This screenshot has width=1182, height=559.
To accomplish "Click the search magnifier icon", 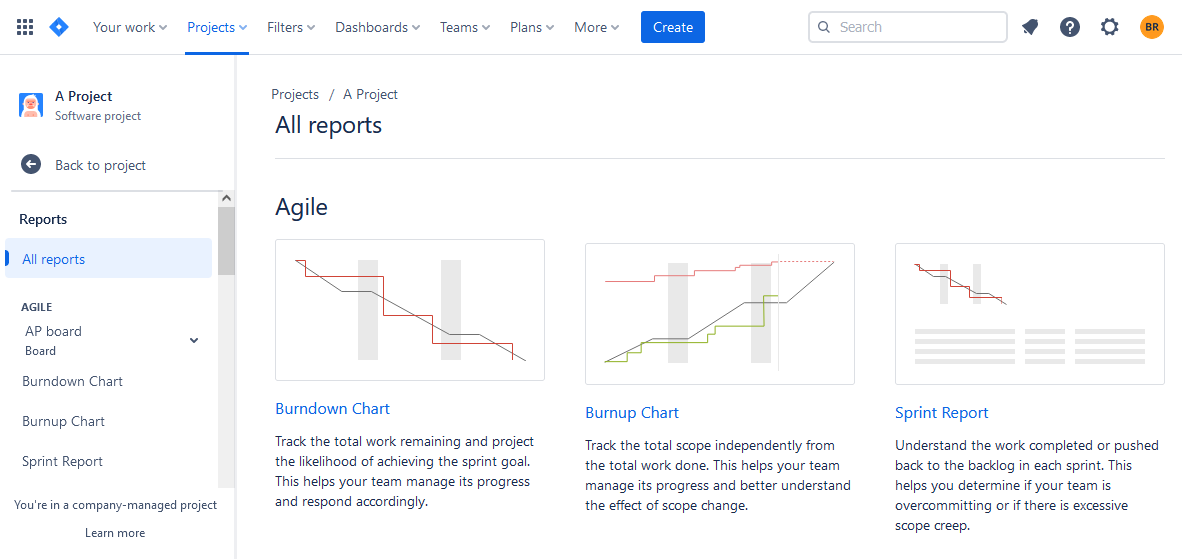I will tap(825, 27).
